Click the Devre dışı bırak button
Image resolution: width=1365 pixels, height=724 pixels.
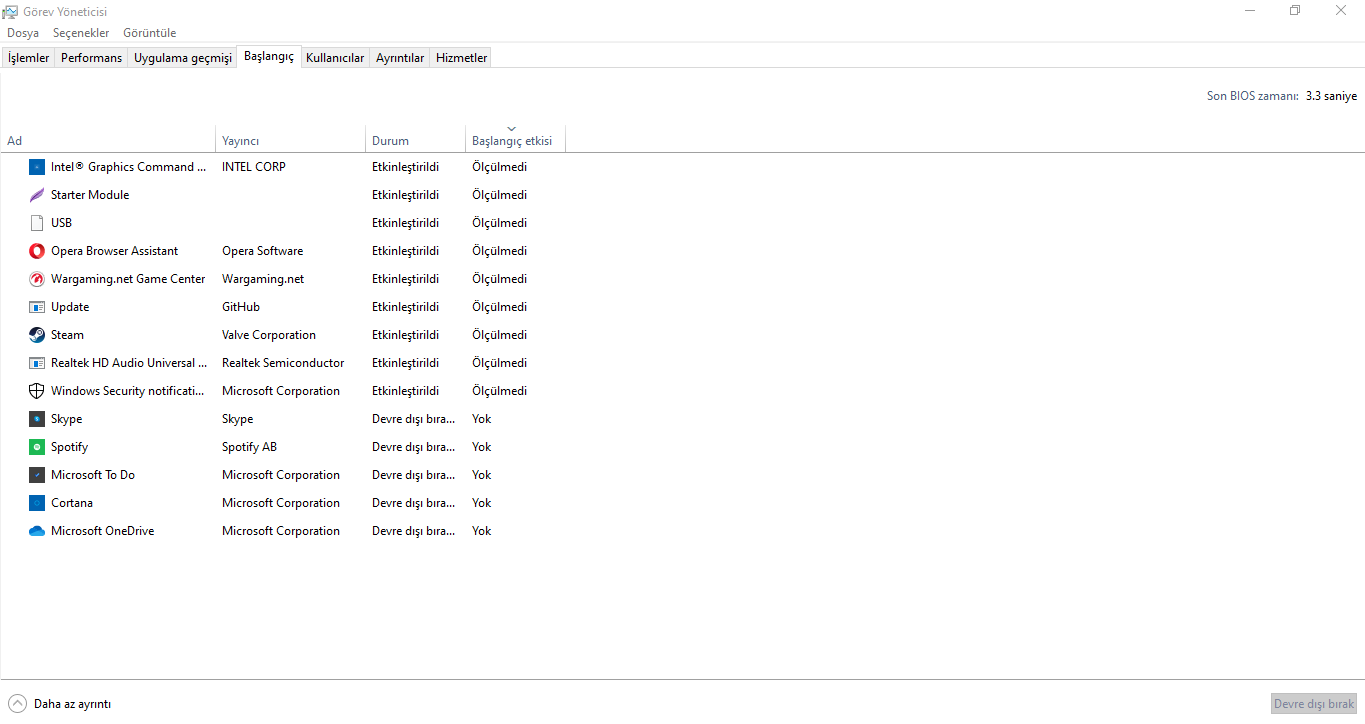click(1314, 704)
